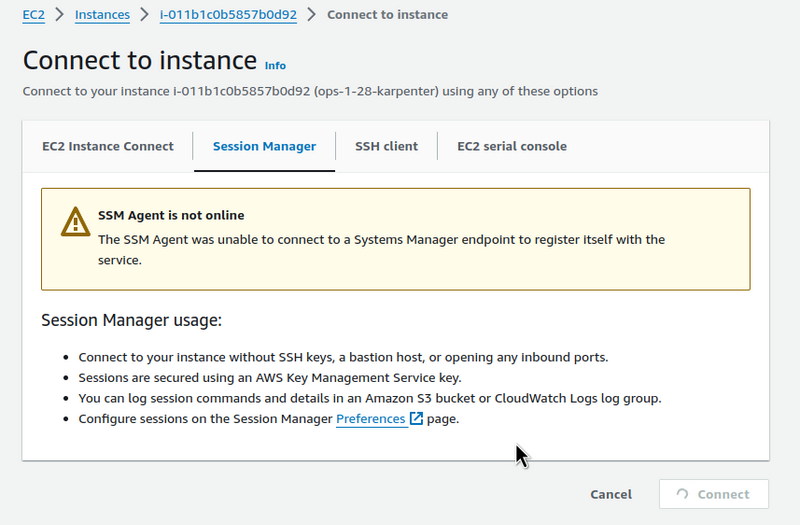Click the Session Manager usage heading
The height and width of the screenshot is (525, 800).
(x=132, y=320)
